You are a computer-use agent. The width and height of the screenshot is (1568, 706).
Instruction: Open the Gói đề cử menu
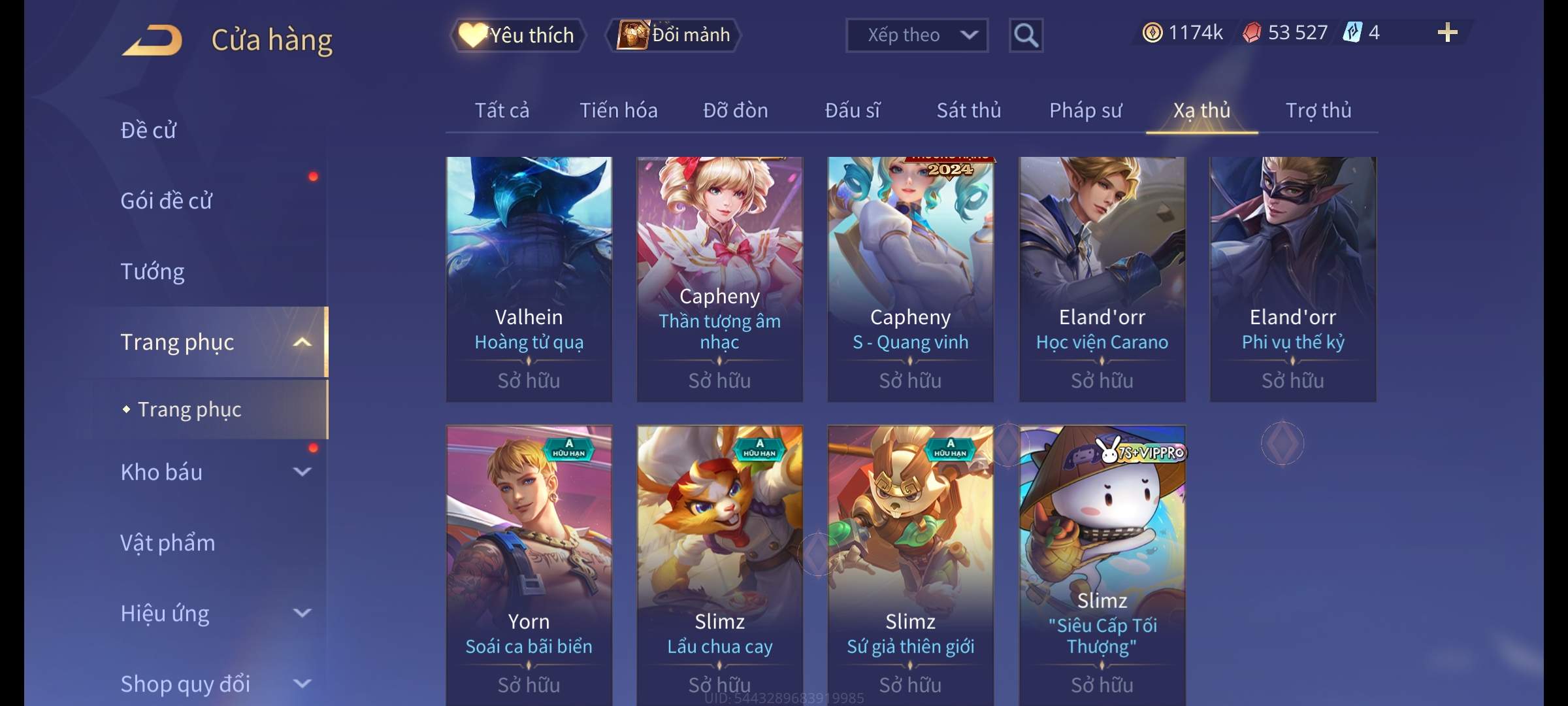pyautogui.click(x=166, y=201)
